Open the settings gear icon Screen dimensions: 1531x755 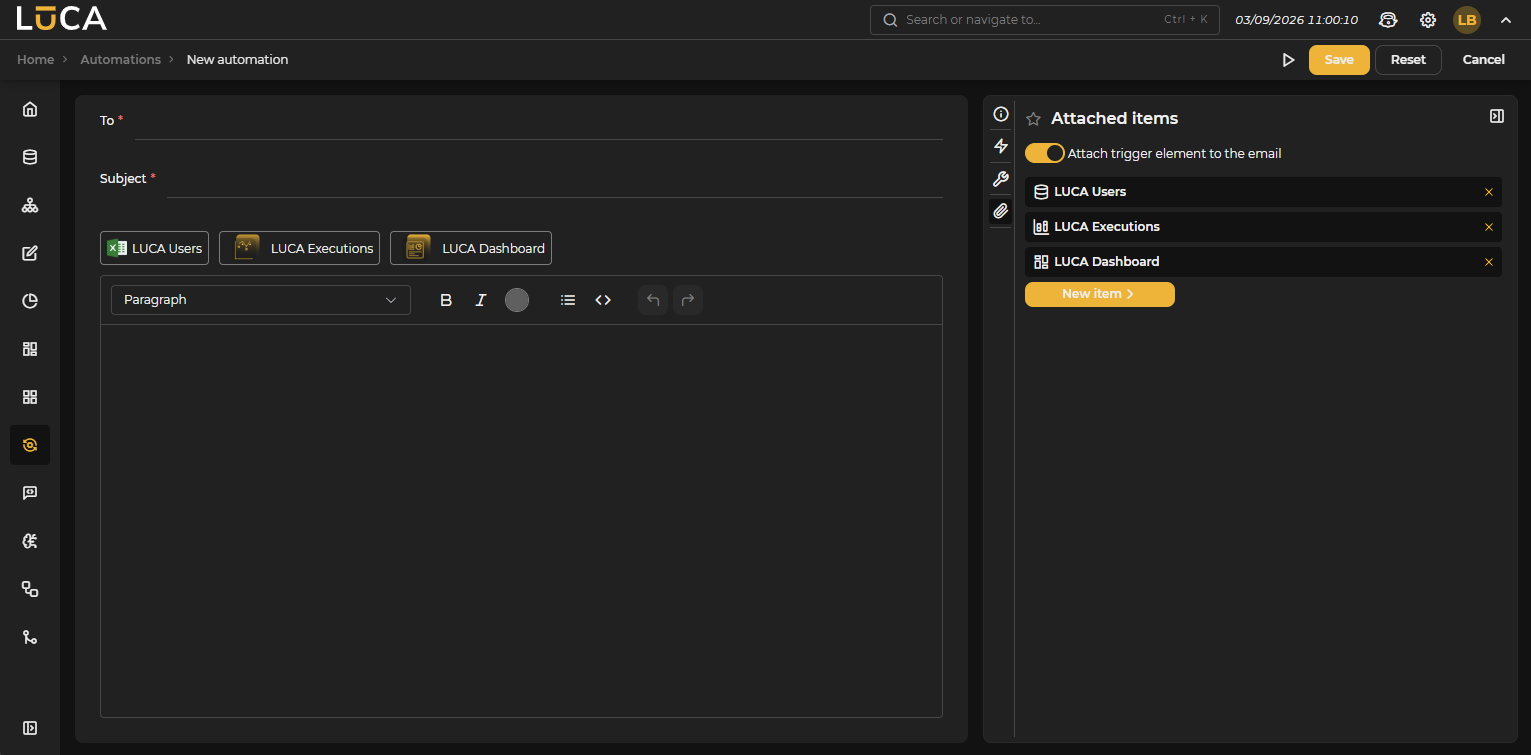(1428, 20)
